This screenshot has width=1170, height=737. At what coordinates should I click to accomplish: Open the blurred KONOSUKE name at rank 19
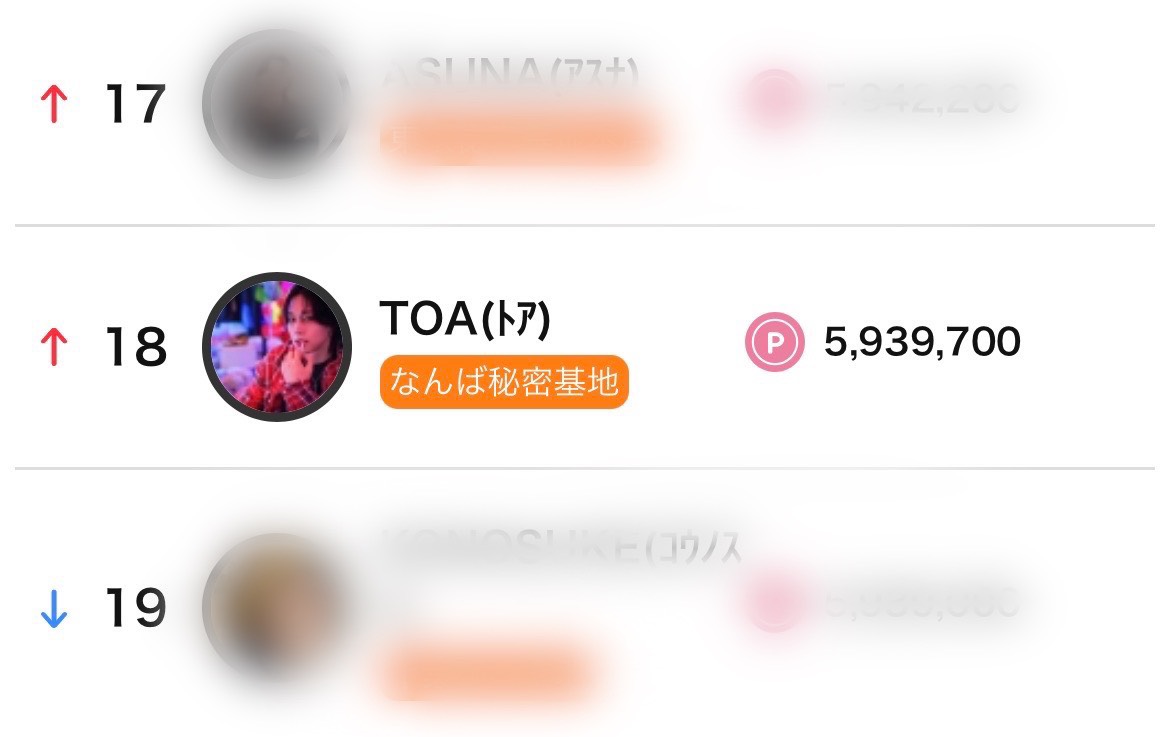pyautogui.click(x=560, y=550)
